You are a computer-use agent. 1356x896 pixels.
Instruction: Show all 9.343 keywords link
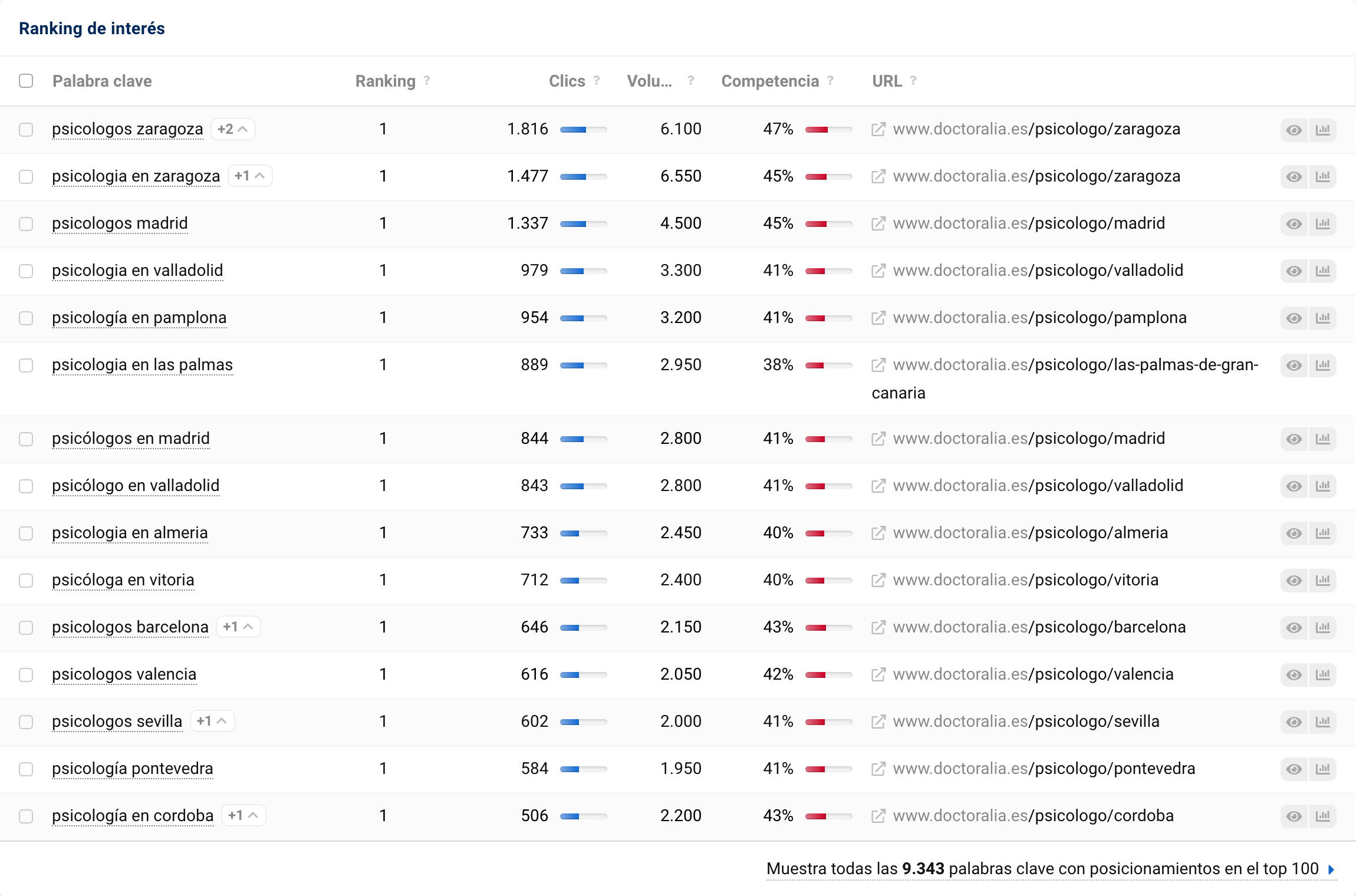1049,869
